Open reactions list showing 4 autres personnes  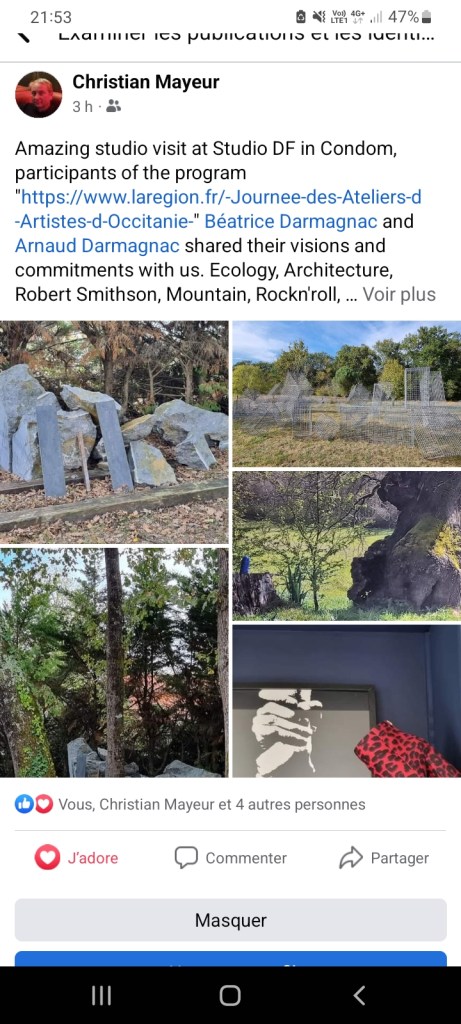pyautogui.click(x=212, y=805)
